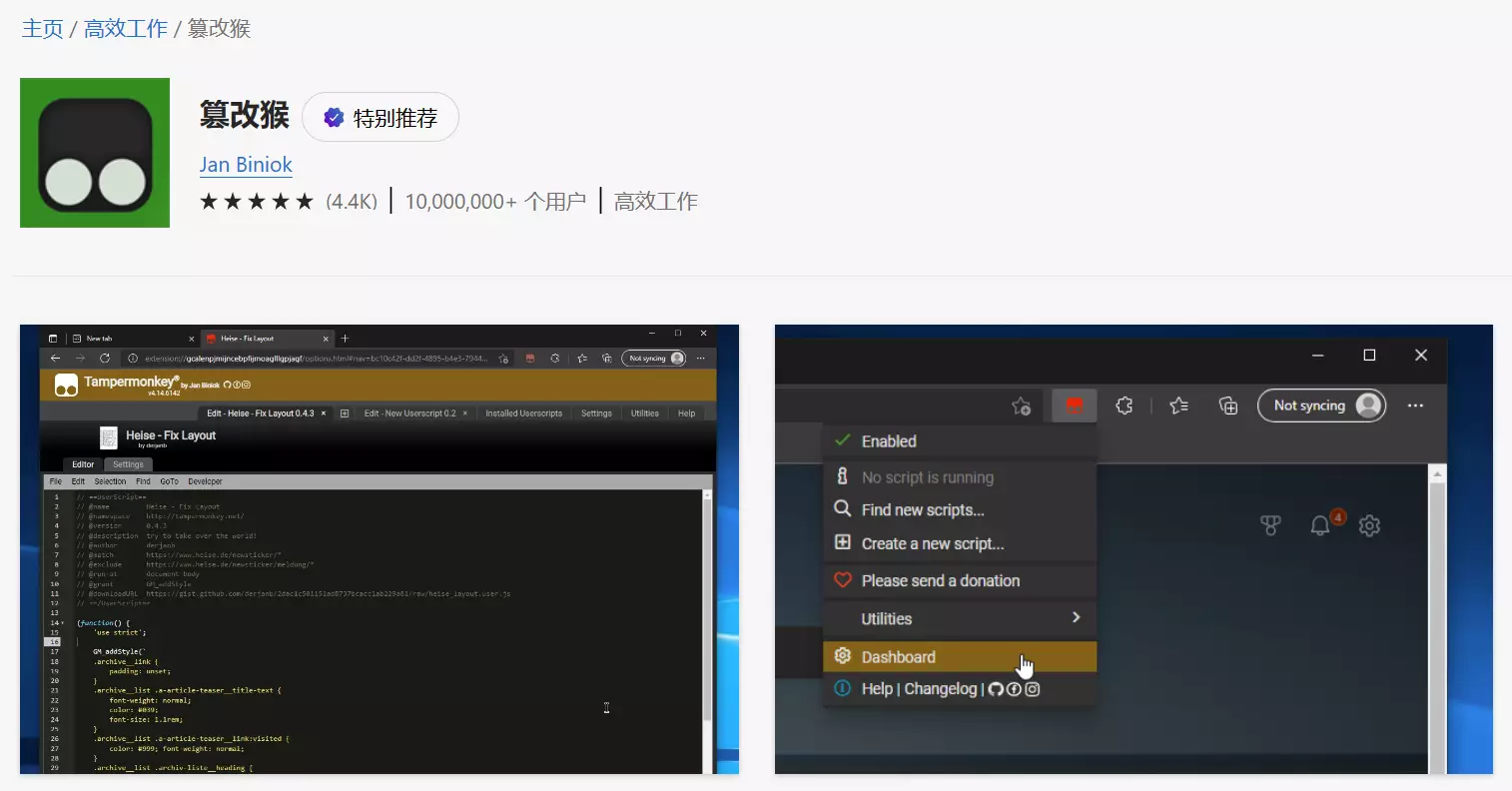Select Please send a donation entry

[960, 580]
